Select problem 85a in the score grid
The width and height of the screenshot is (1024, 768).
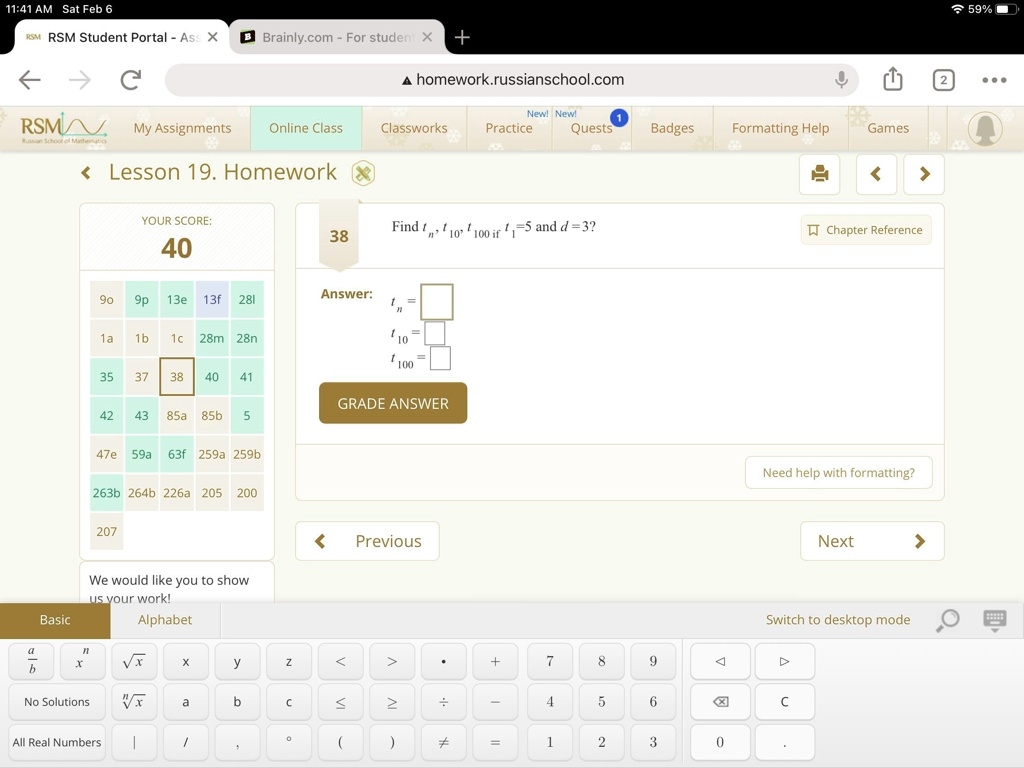177,416
